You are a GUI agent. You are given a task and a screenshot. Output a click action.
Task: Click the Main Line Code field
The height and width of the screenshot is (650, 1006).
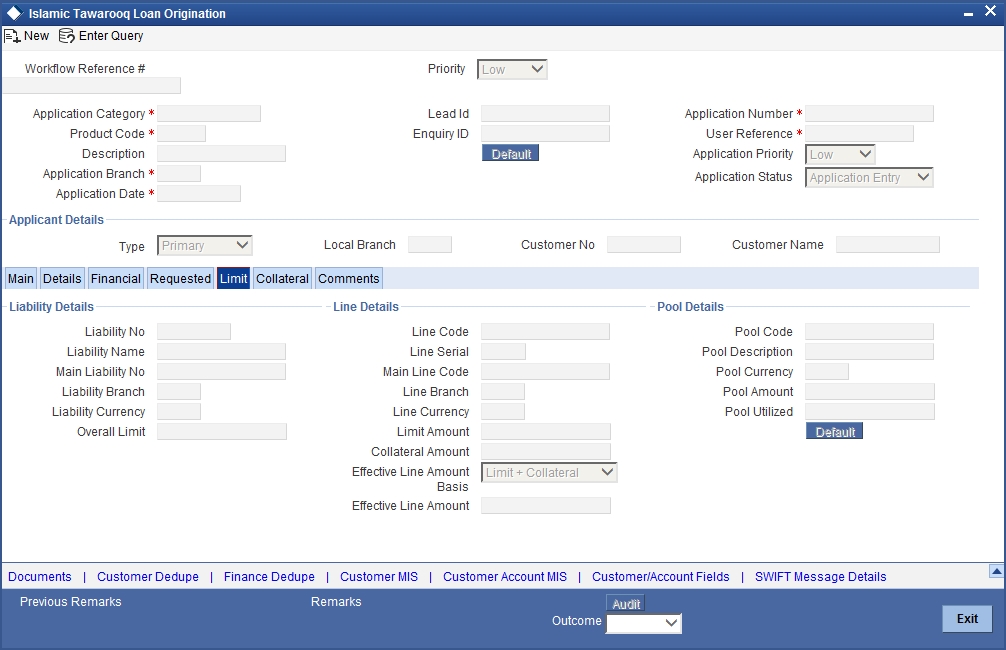pos(545,372)
